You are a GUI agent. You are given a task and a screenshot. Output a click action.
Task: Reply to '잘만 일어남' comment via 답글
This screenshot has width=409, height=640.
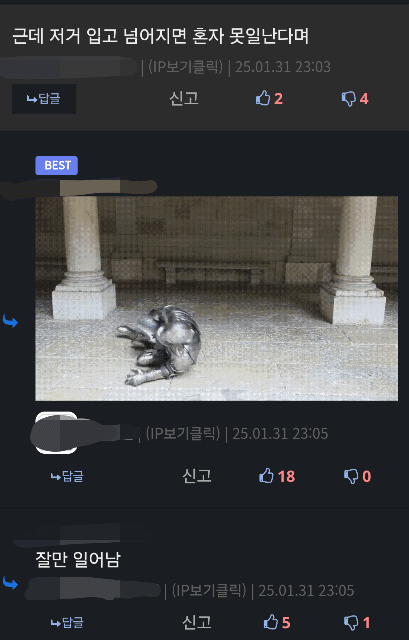(x=67, y=622)
